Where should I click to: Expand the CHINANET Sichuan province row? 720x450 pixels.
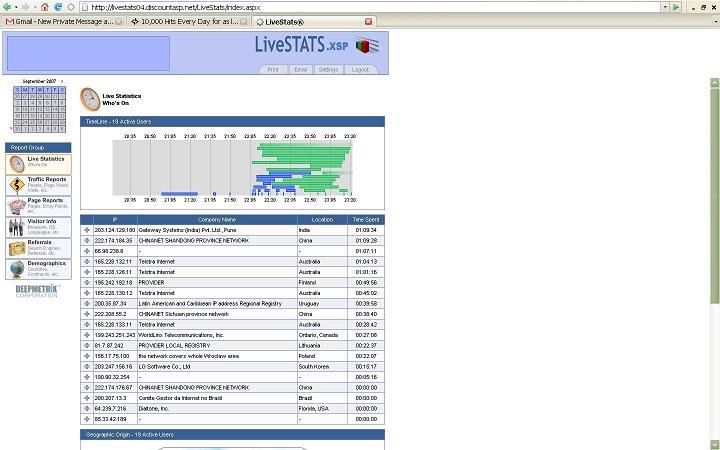[87, 314]
